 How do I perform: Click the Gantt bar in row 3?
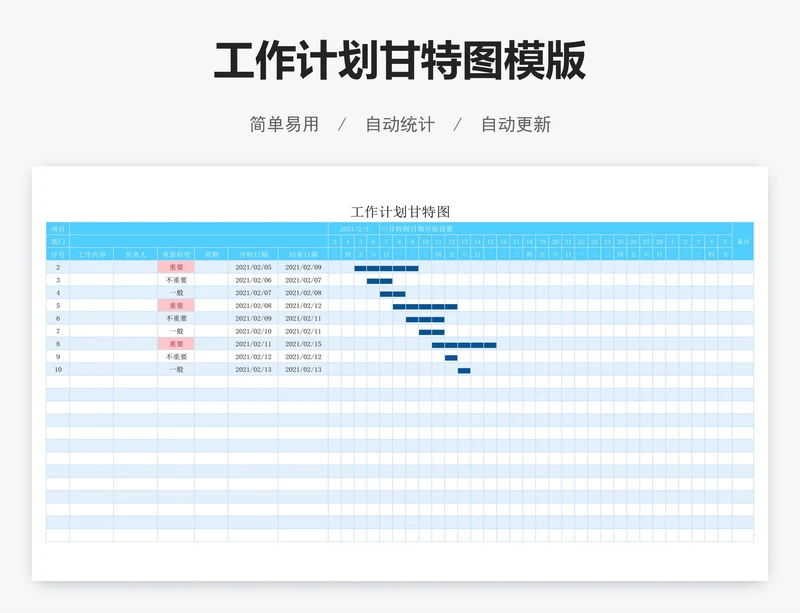point(380,281)
